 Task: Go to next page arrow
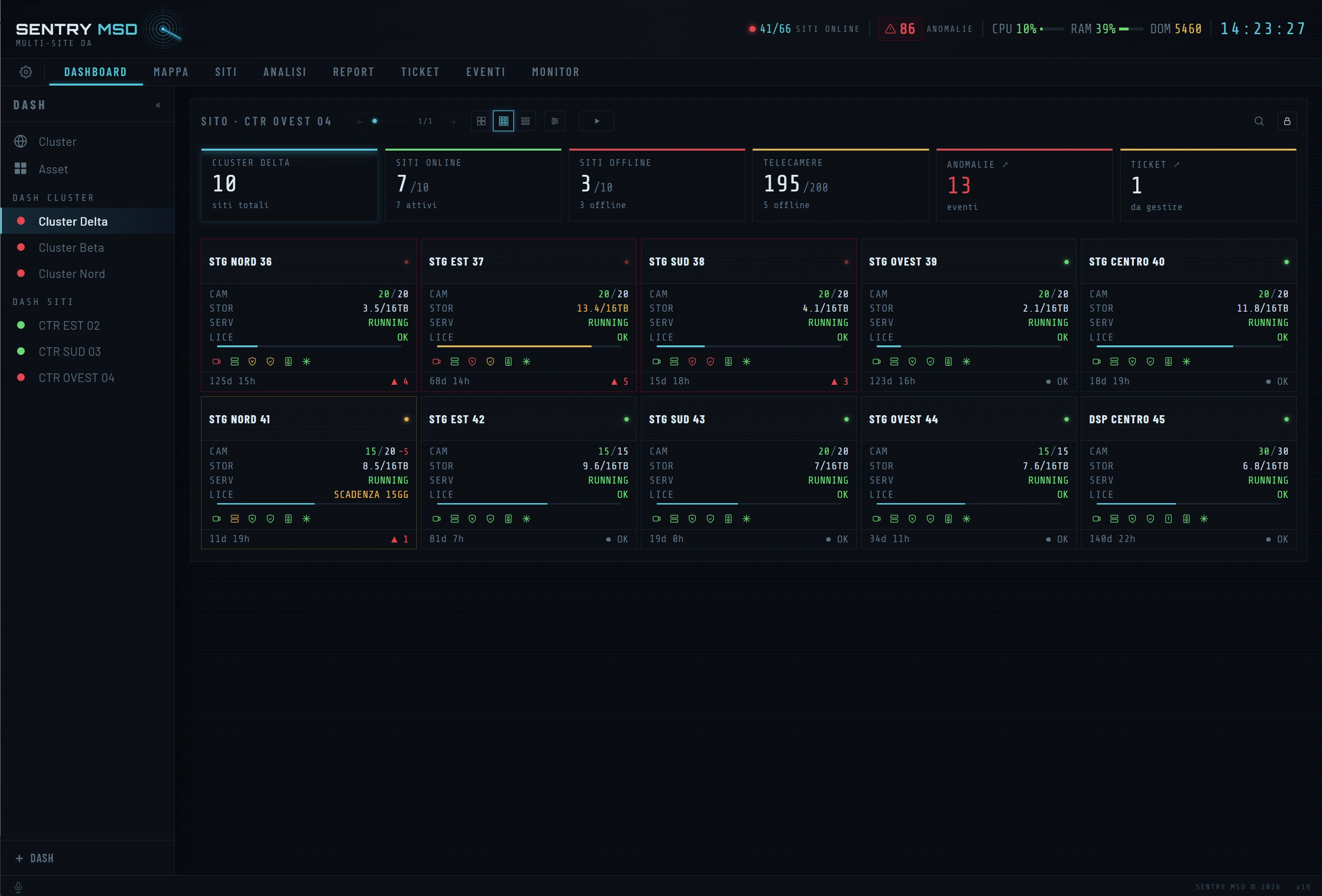point(453,122)
